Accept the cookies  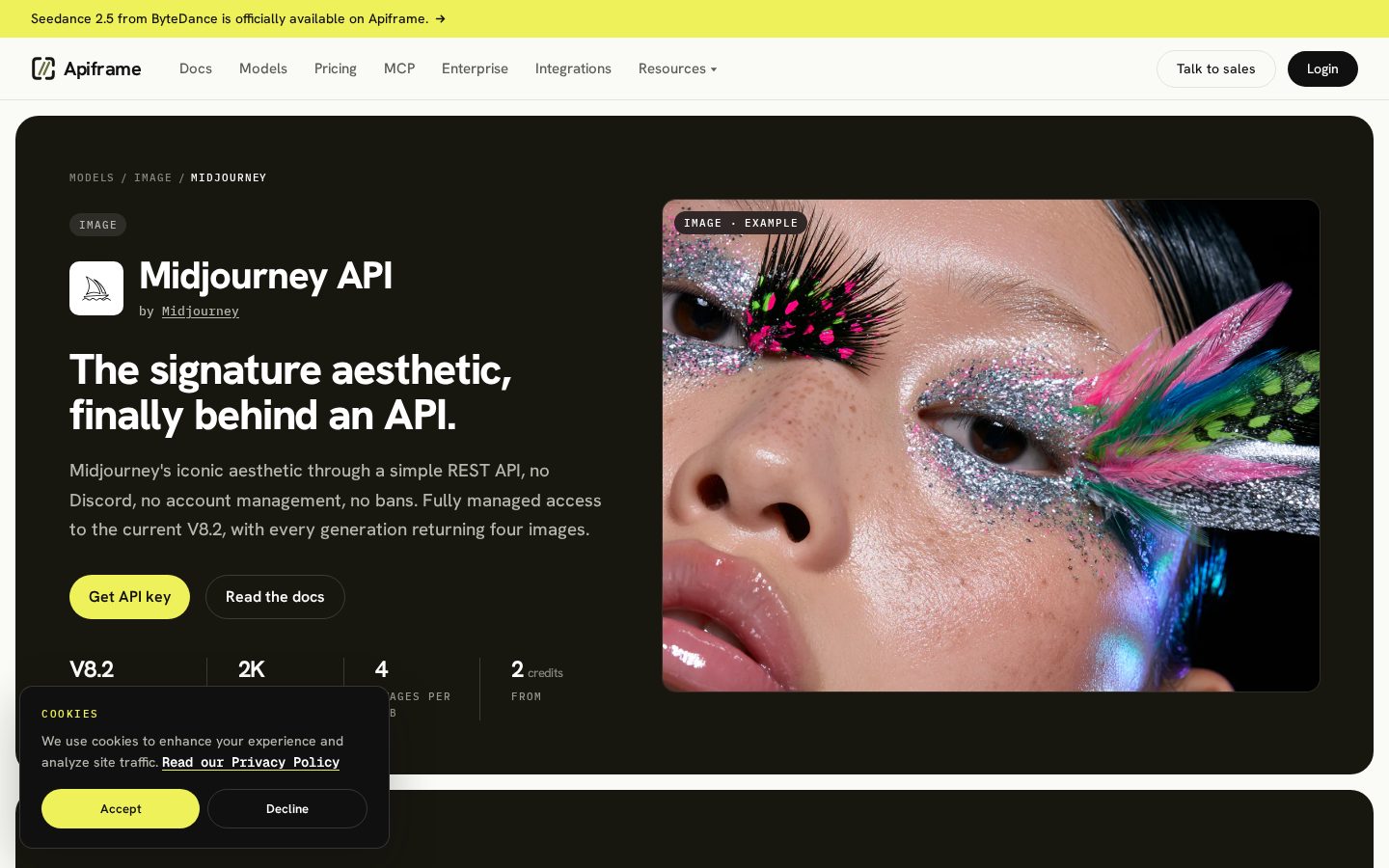pyautogui.click(x=121, y=808)
